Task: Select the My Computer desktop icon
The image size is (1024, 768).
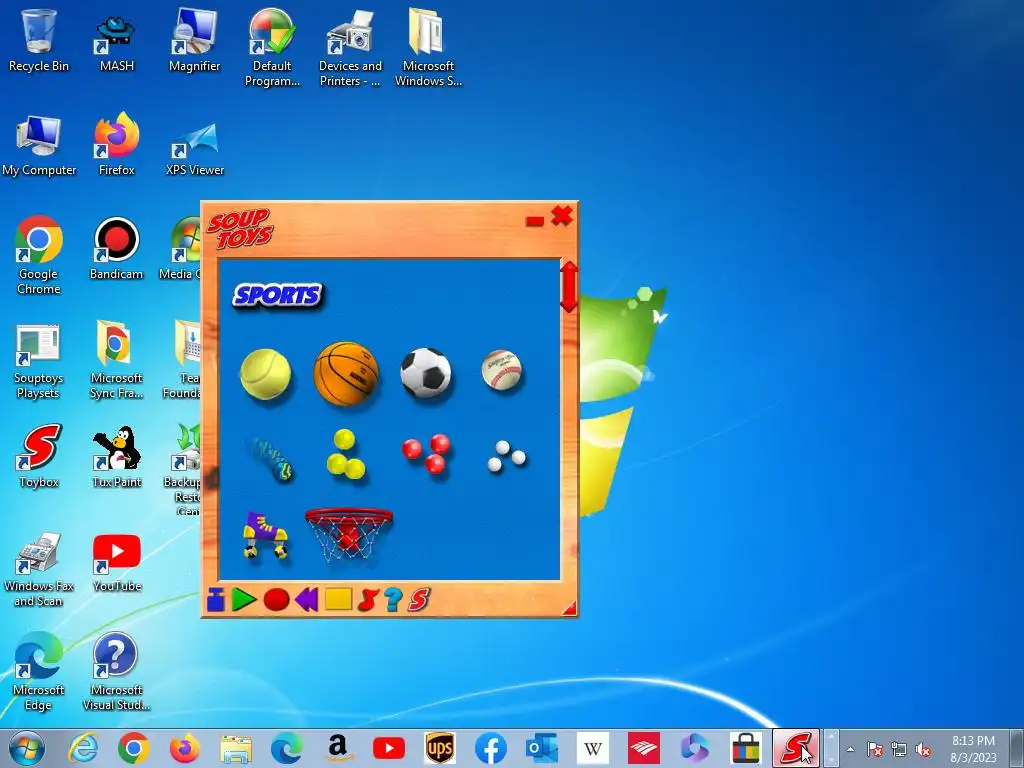Action: [39, 146]
